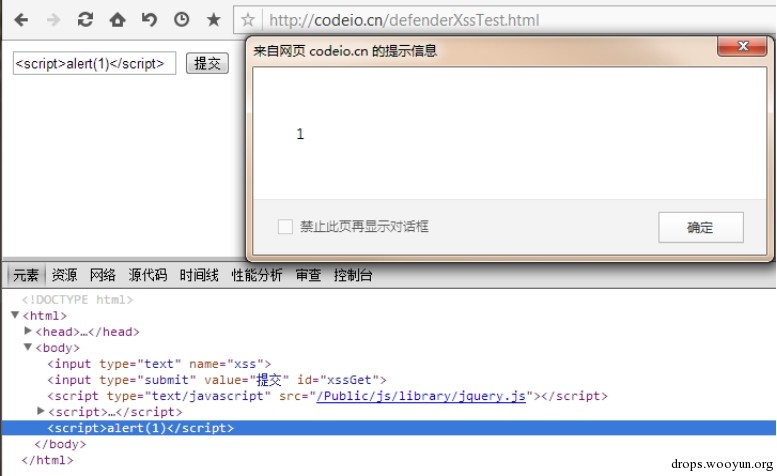Focus the xss text input field

pos(94,63)
